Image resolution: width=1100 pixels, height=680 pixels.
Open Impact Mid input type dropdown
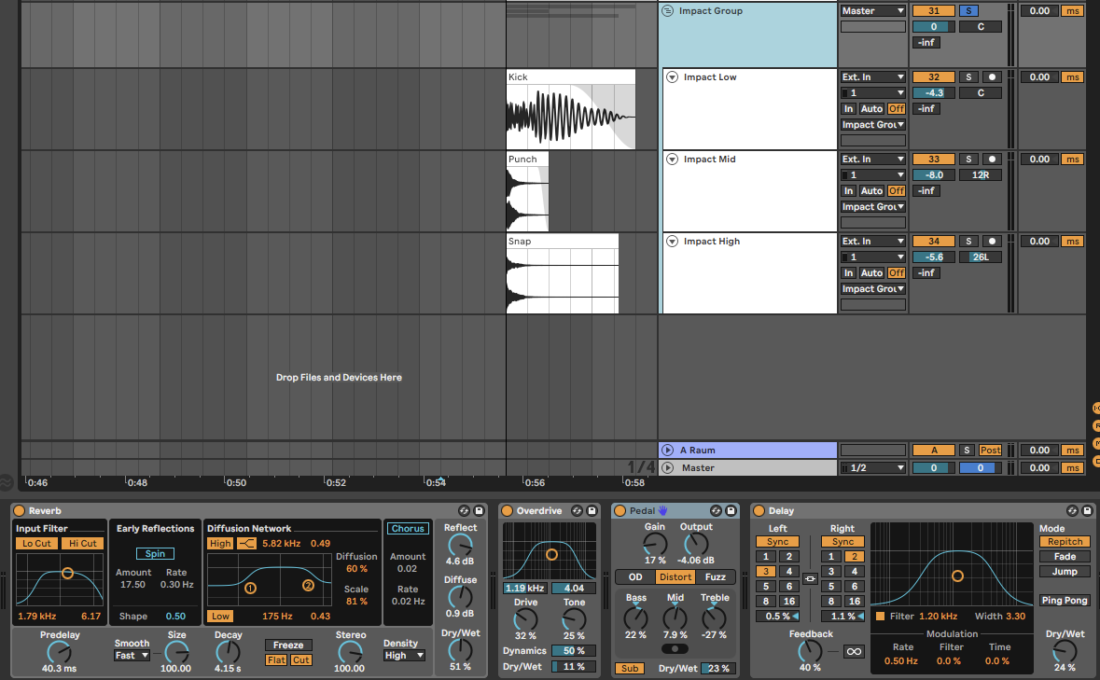873,159
